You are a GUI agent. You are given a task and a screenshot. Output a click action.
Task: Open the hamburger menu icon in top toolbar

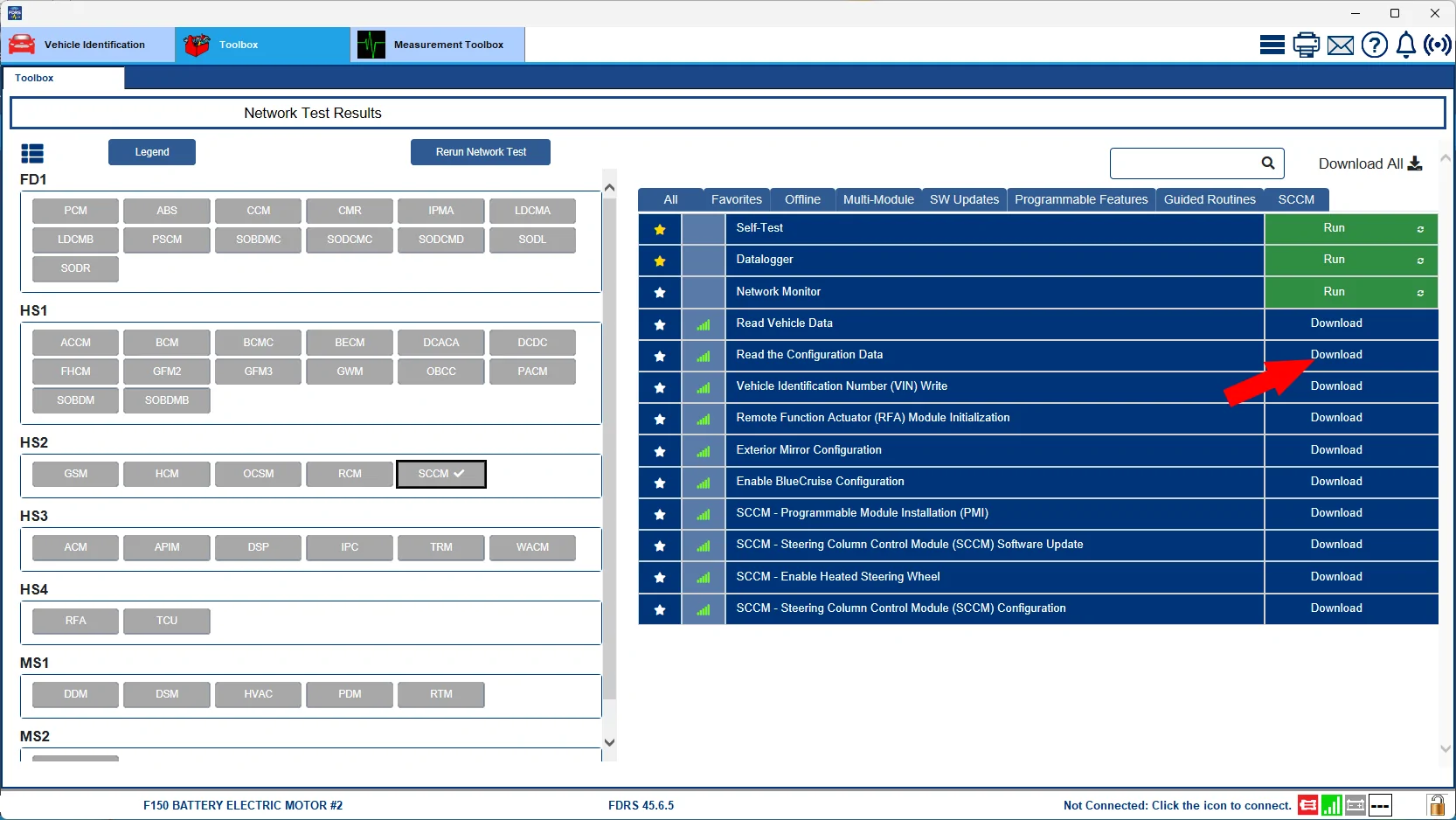coord(1272,45)
